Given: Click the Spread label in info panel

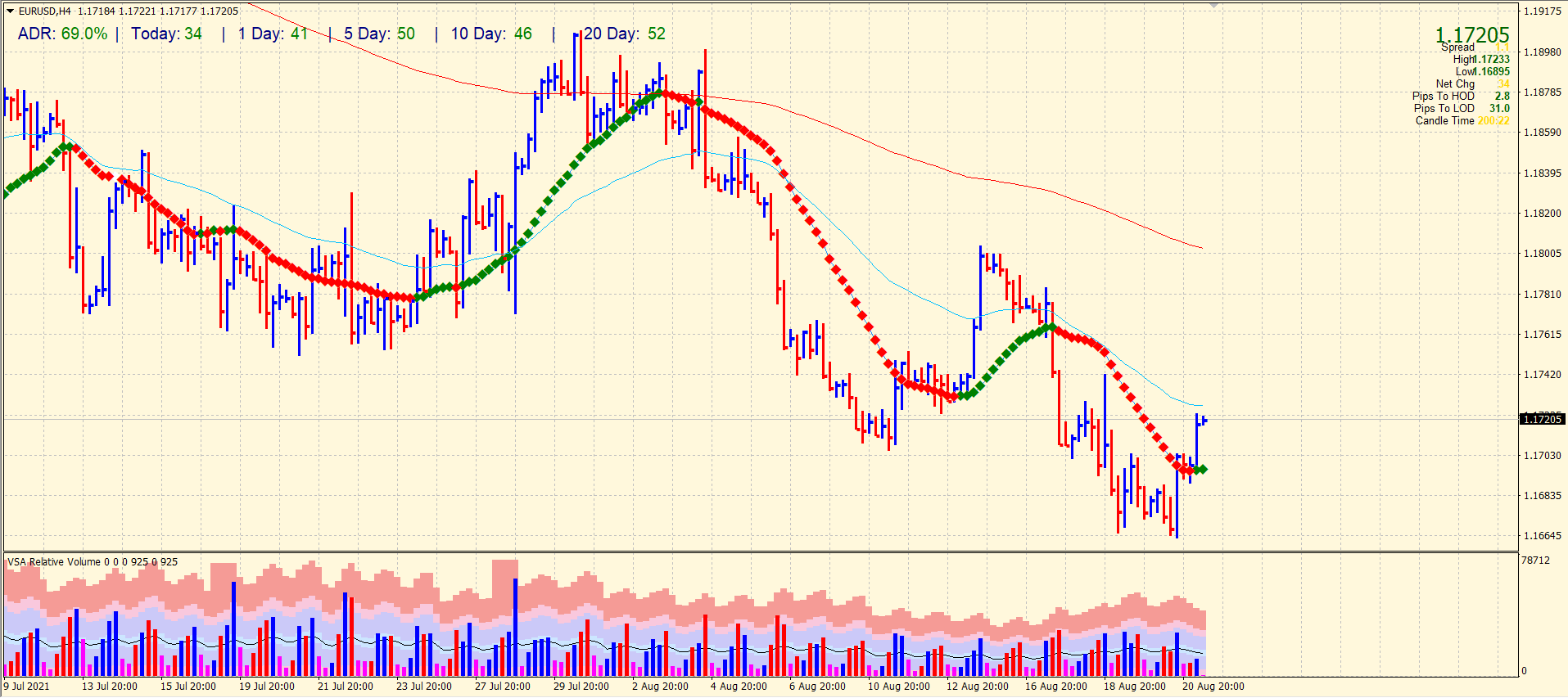Looking at the screenshot, I should pos(1457,47).
